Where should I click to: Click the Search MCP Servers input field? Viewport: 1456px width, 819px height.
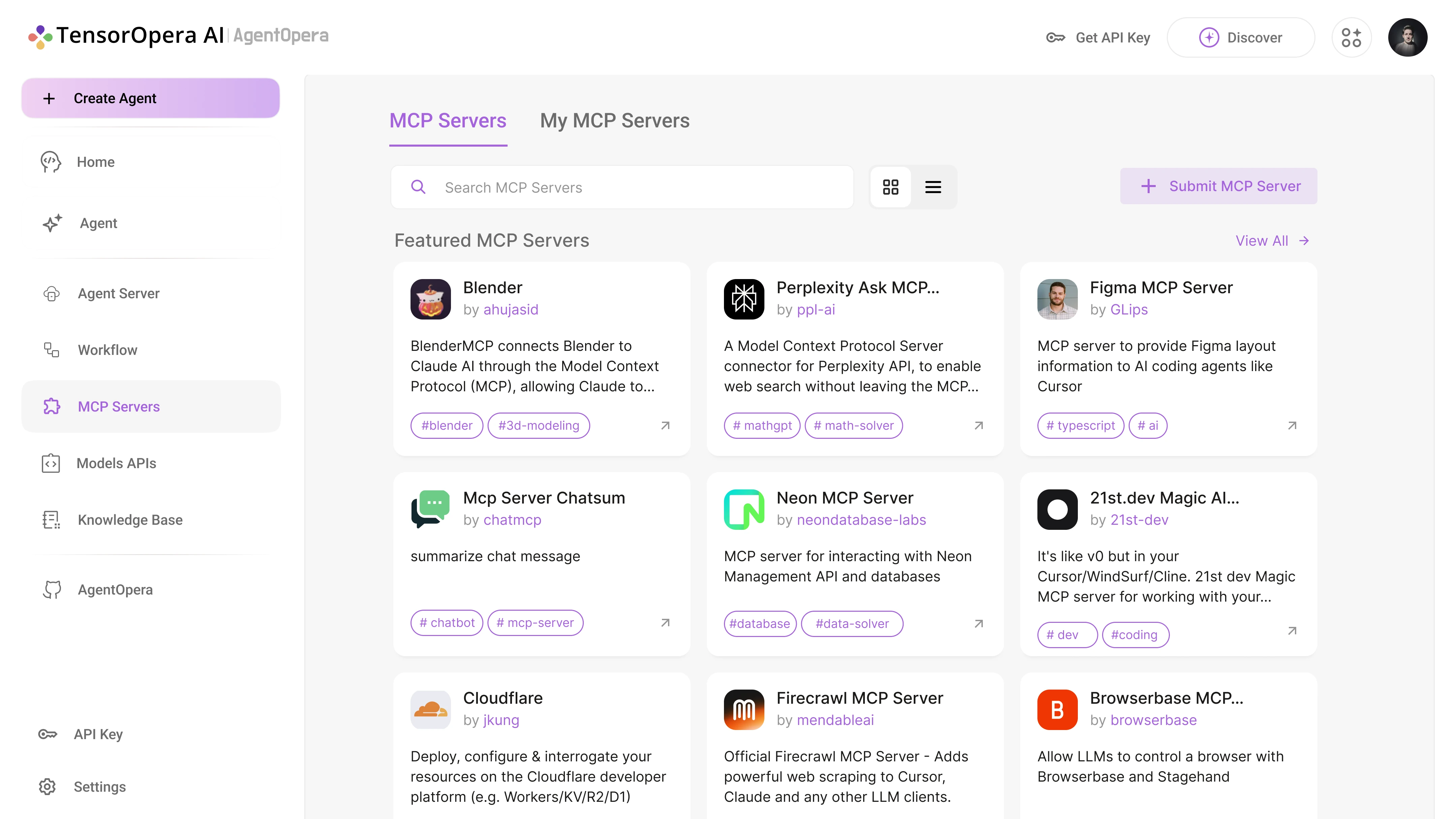(622, 187)
